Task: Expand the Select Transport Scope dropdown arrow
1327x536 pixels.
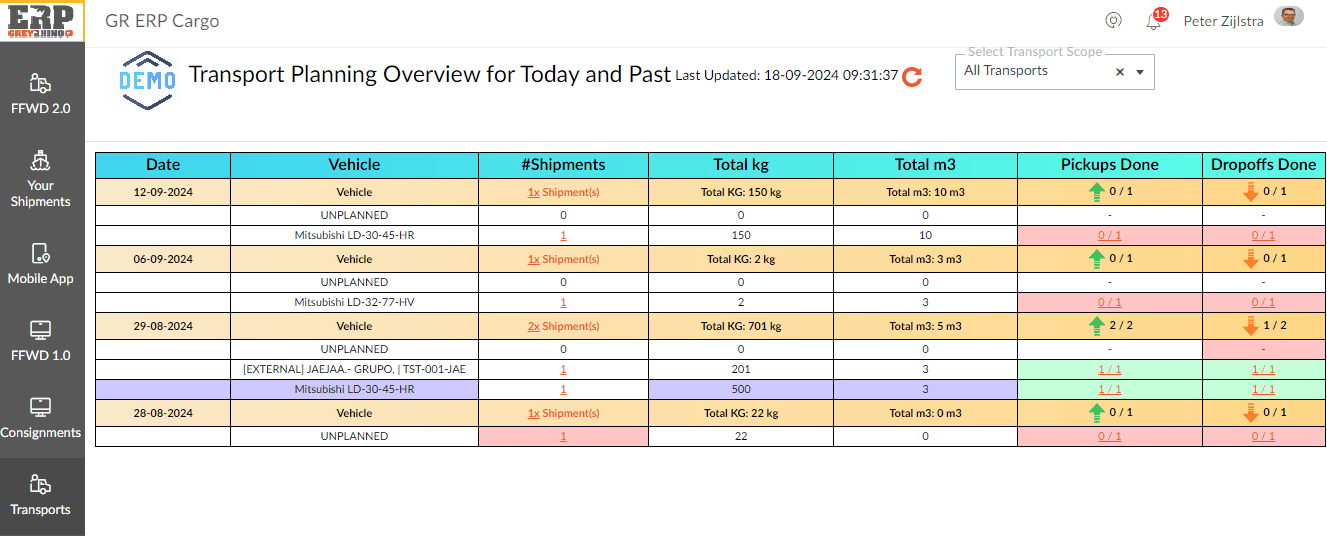Action: [x=1139, y=72]
